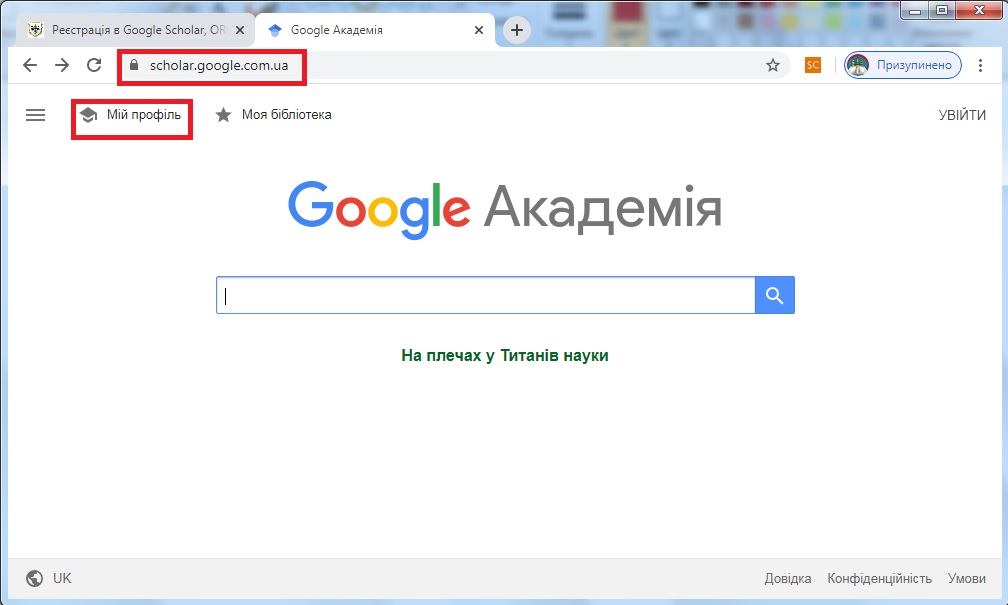The width and height of the screenshot is (1008, 605).
Task: View site info via the padlock icon
Action: point(134,65)
